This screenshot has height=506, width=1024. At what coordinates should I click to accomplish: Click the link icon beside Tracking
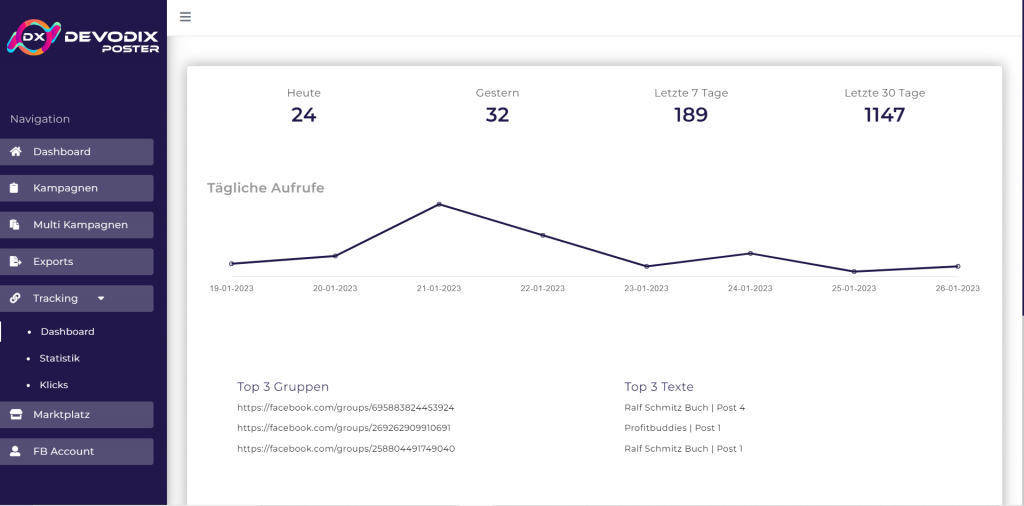point(15,298)
